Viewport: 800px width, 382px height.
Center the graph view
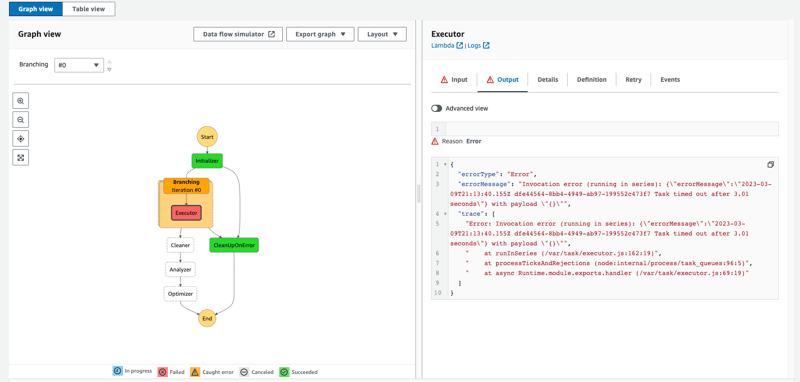tap(21, 139)
